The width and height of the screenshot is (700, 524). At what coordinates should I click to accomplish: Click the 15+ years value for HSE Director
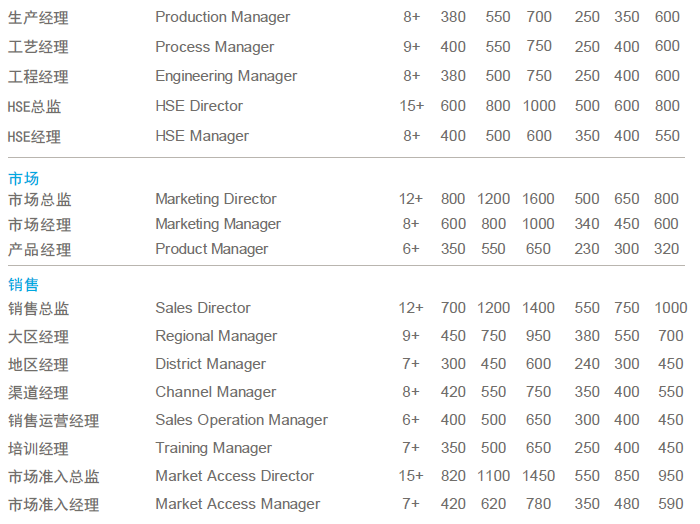[411, 106]
